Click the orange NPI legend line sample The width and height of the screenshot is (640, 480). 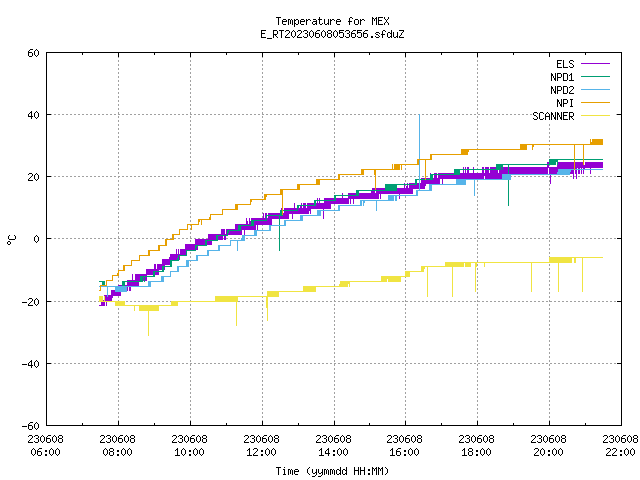(x=595, y=103)
